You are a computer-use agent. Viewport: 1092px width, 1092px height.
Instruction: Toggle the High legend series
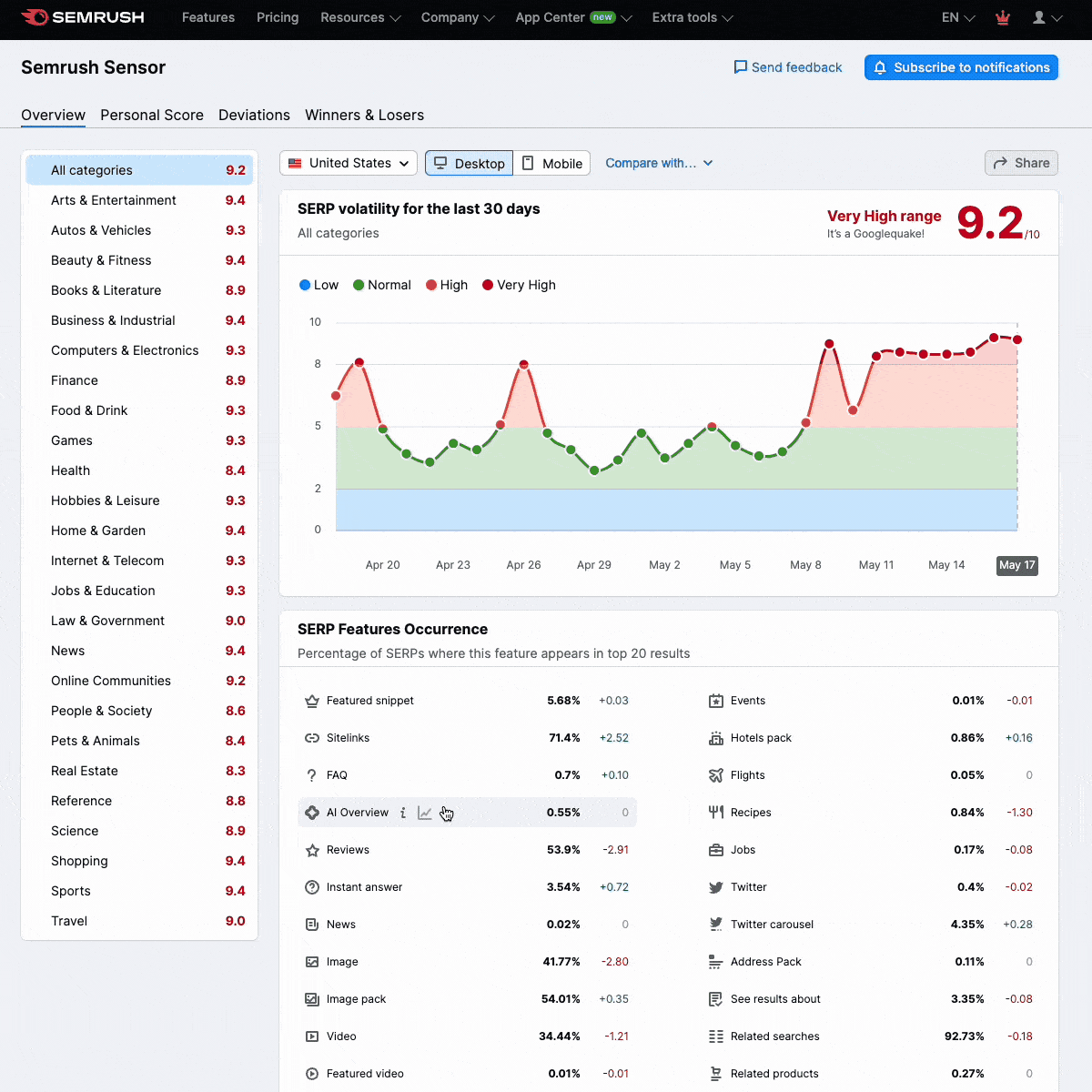tap(447, 285)
